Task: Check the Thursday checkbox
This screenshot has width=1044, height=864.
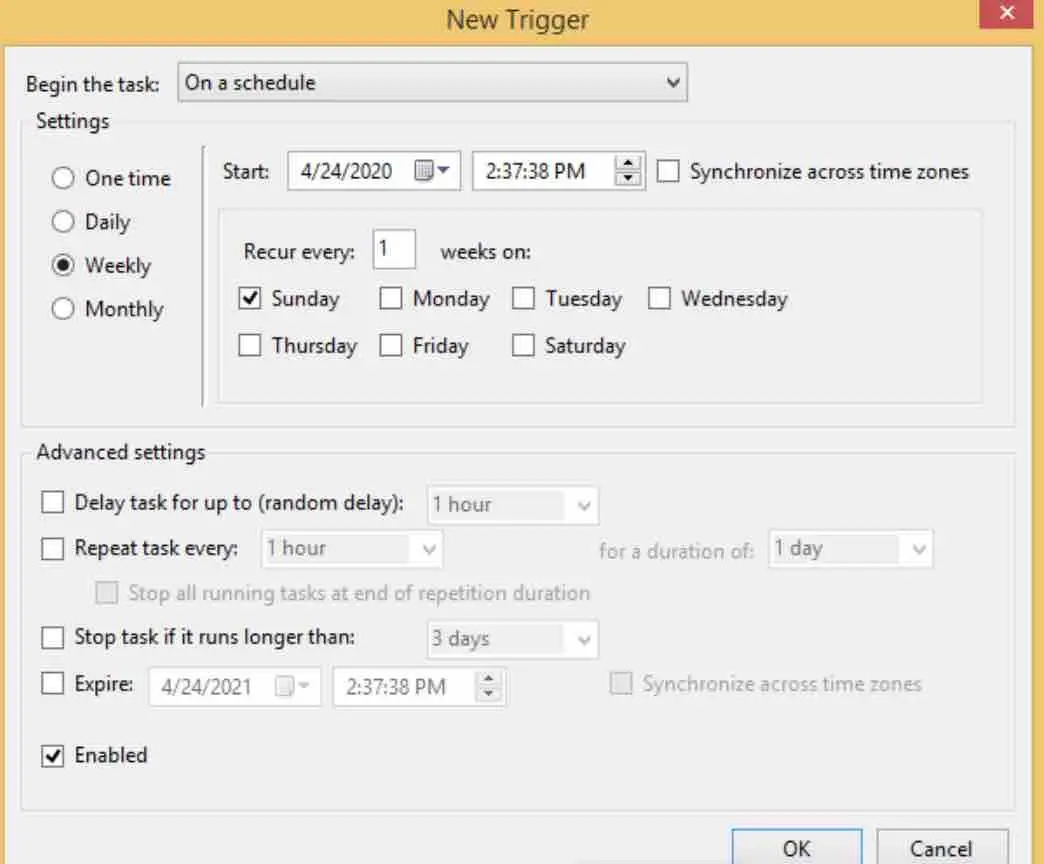Action: coord(250,345)
